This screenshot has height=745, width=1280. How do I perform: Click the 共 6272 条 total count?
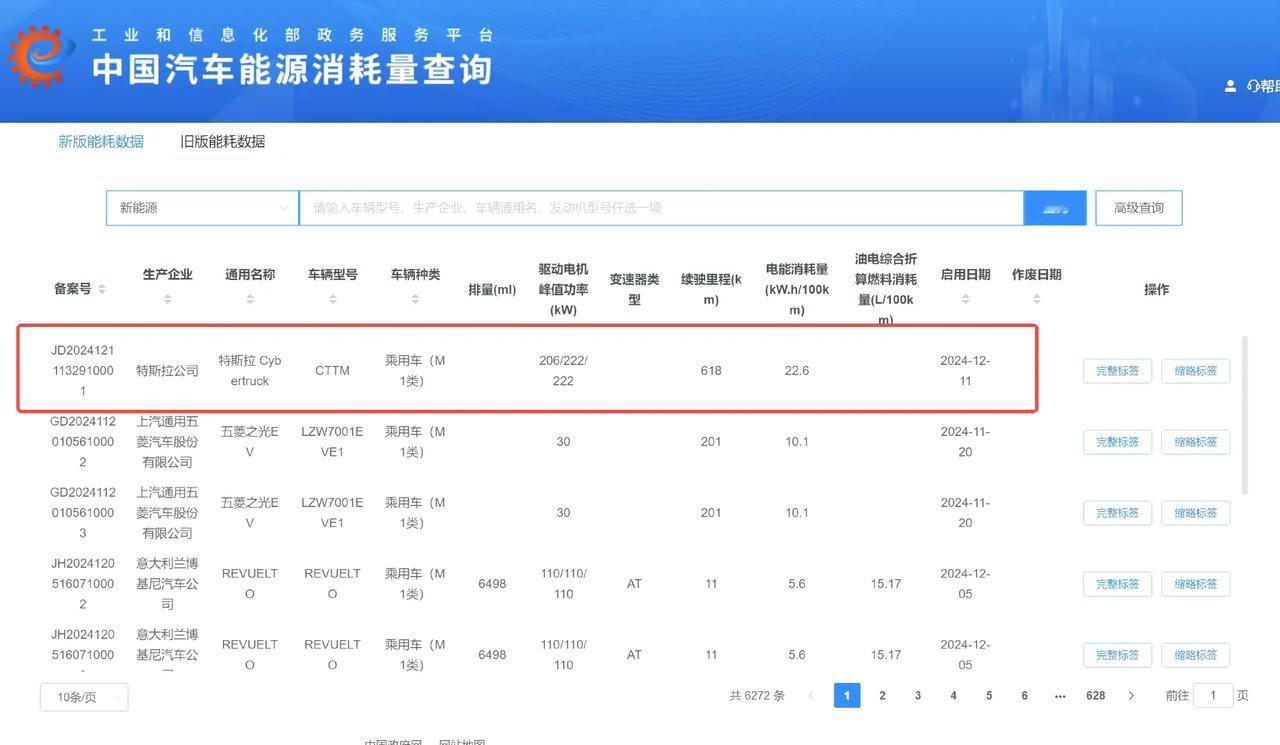(x=757, y=696)
